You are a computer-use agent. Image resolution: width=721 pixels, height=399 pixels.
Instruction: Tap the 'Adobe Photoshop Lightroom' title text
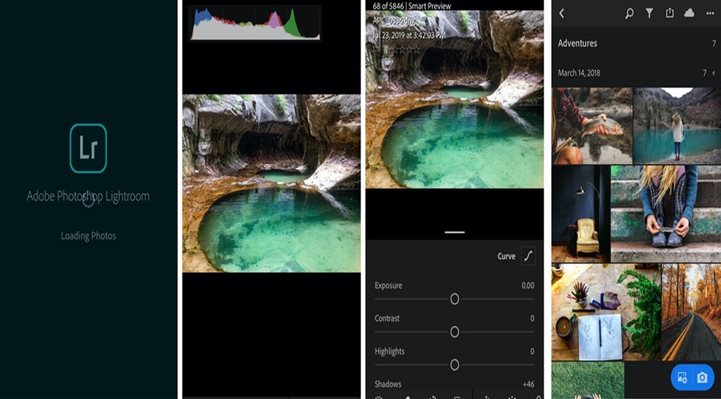point(88,196)
